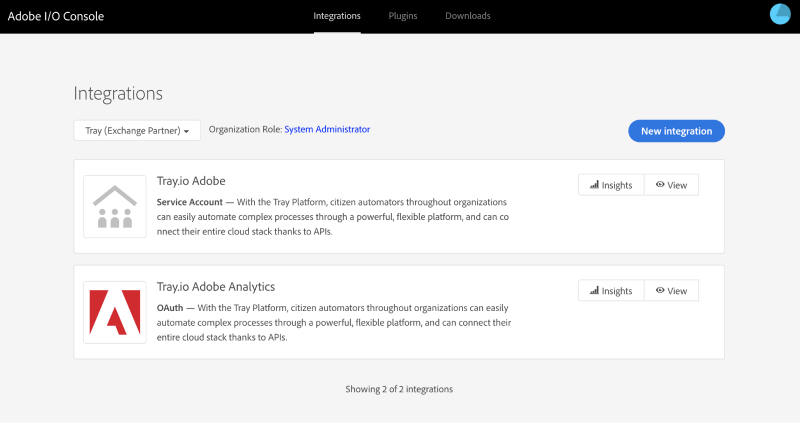Image resolution: width=800 pixels, height=423 pixels.
Task: Follow the System Administrator role link
Action: pyautogui.click(x=327, y=129)
